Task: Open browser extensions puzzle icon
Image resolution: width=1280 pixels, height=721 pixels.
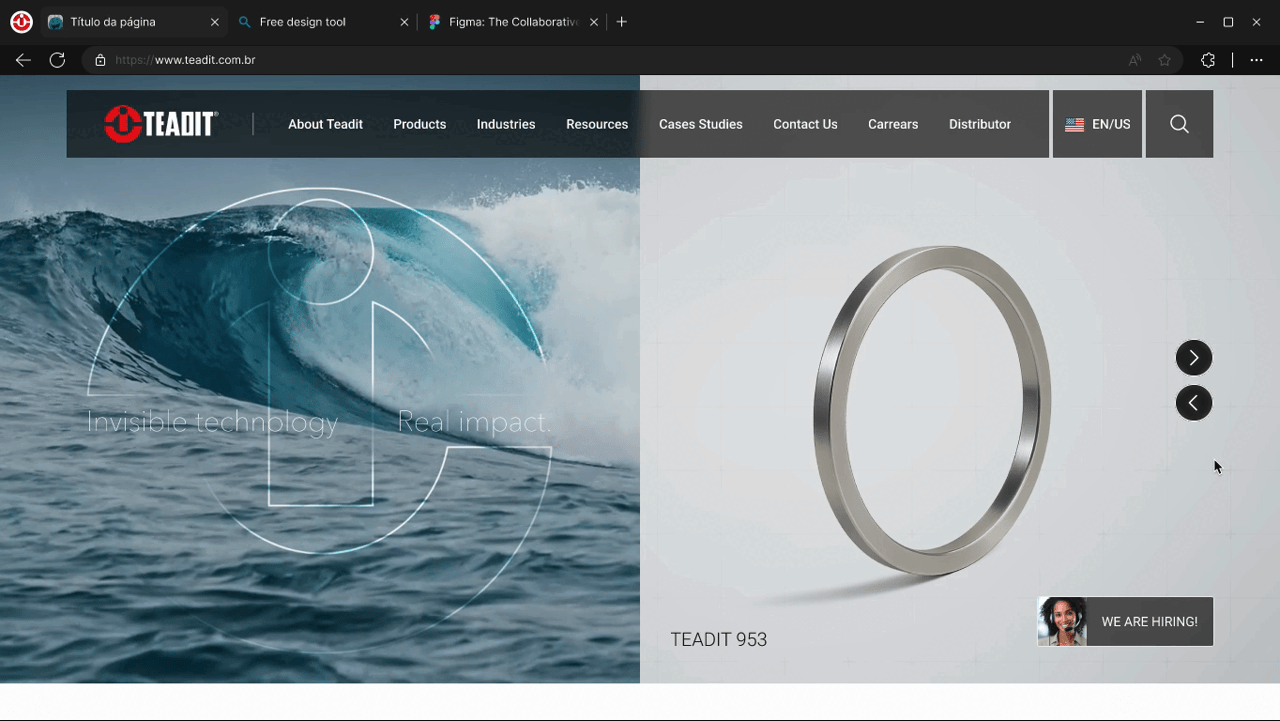Action: (1208, 60)
